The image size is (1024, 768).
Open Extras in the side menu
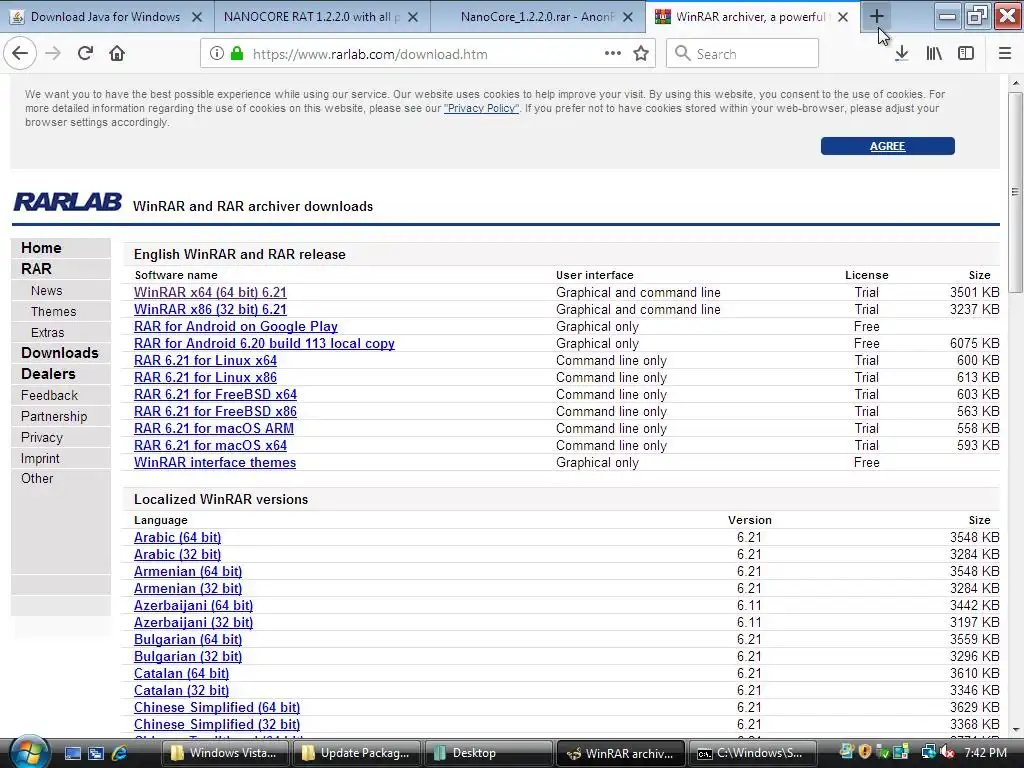click(48, 332)
